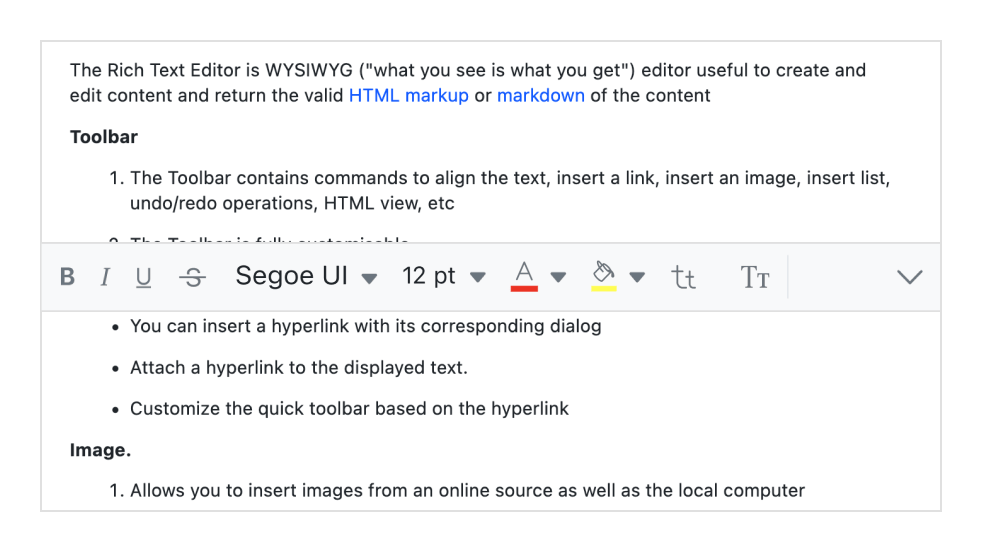The height and width of the screenshot is (552, 982).
Task: Open the markdown link
Action: pos(540,96)
